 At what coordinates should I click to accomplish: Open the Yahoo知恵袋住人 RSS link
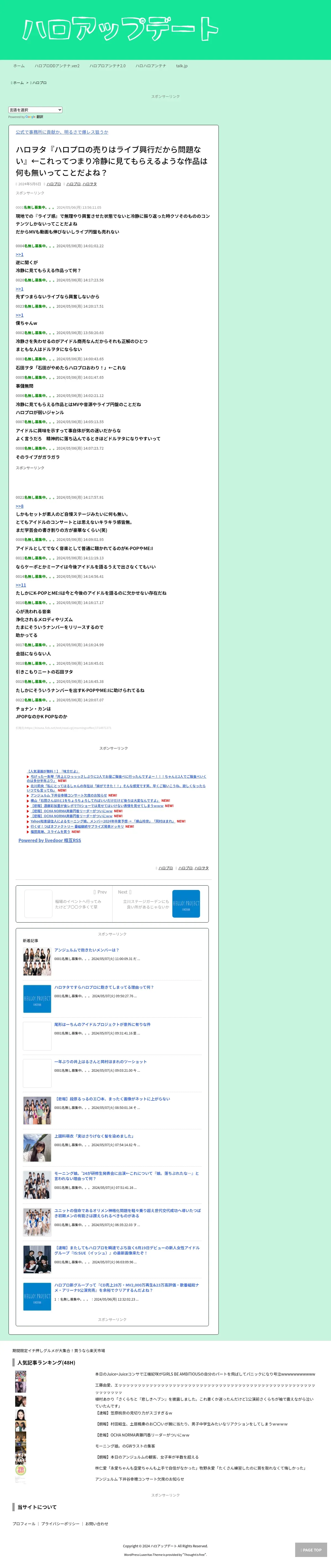coord(103,821)
